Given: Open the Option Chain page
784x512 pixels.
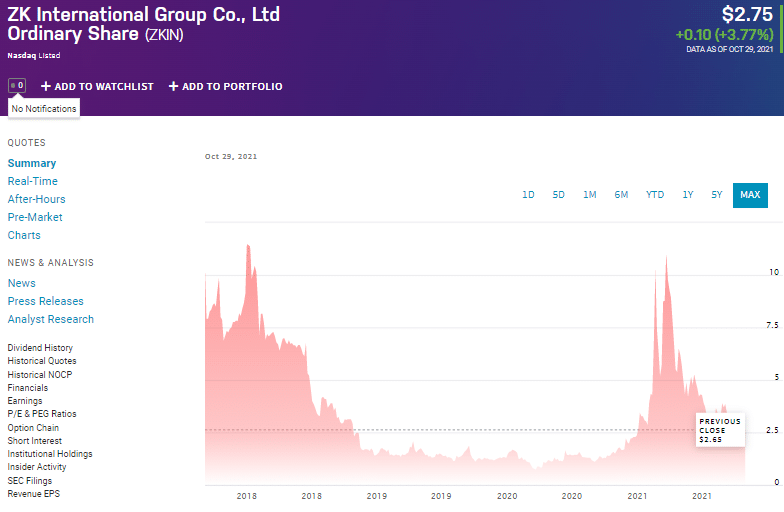Looking at the screenshot, I should click(33, 428).
